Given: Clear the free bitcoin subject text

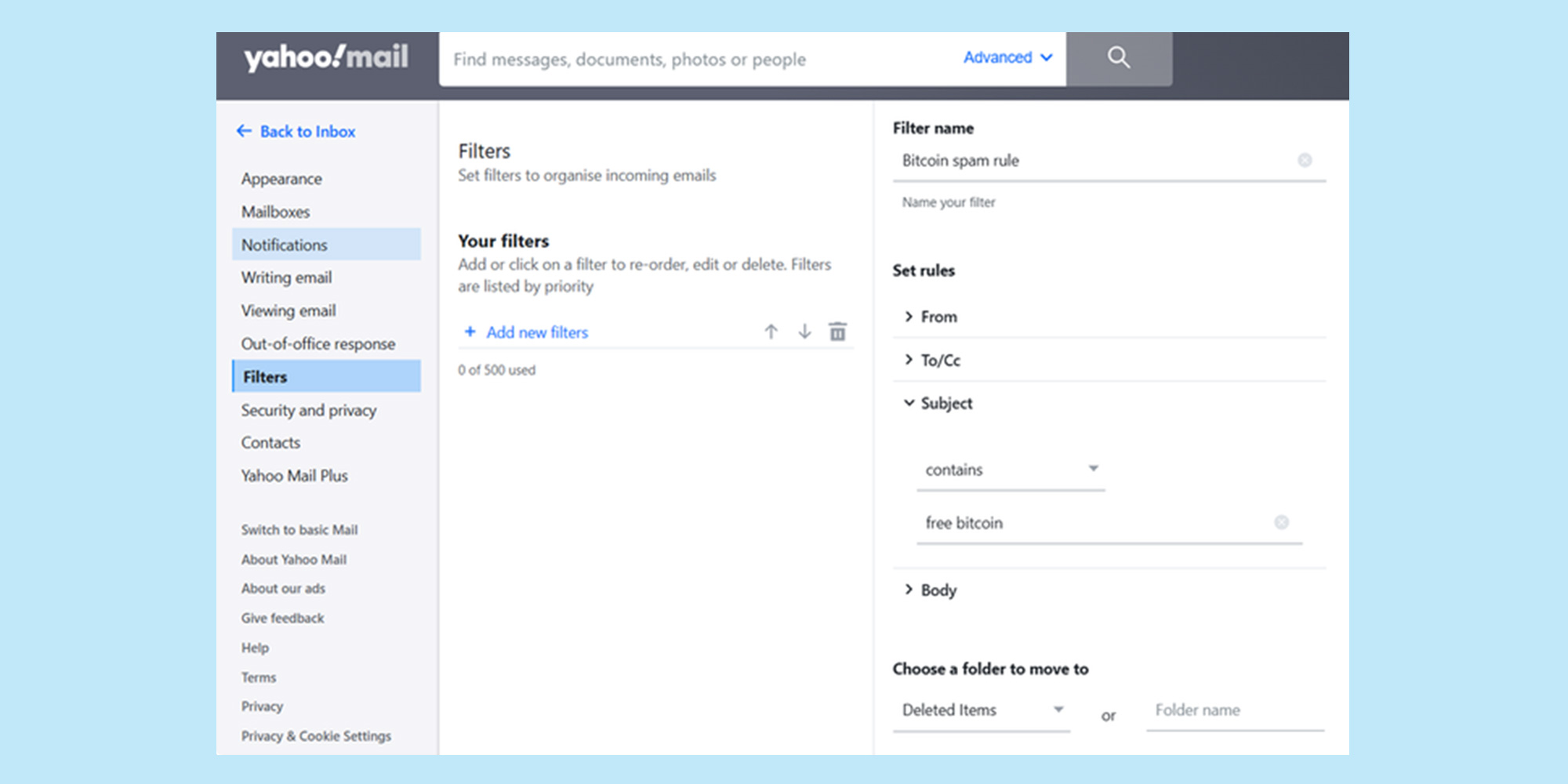Looking at the screenshot, I should coord(1282,522).
